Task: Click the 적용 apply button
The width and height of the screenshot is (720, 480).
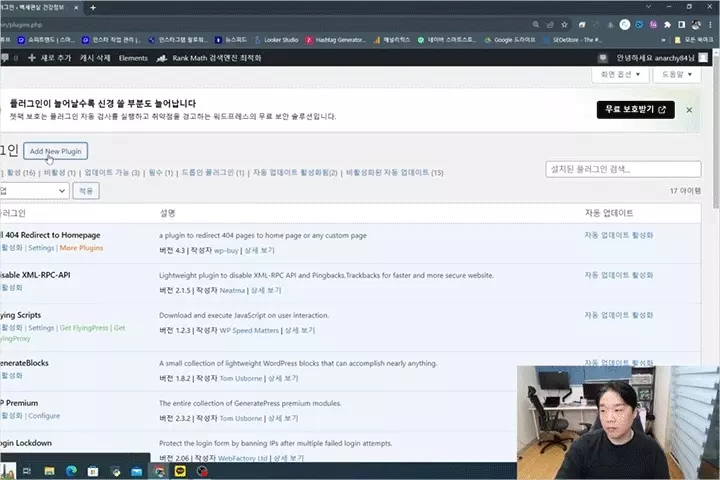Action: coord(86,191)
